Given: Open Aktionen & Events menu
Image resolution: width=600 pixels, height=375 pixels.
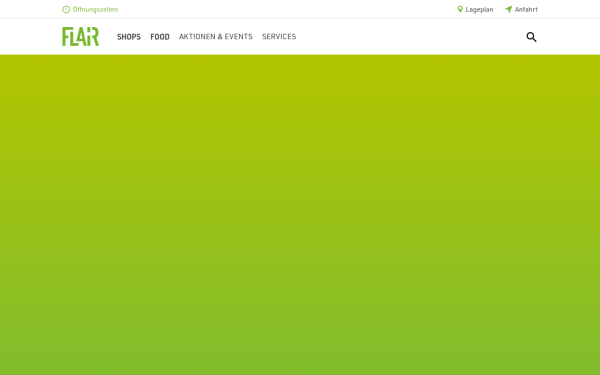Looking at the screenshot, I should tap(216, 37).
